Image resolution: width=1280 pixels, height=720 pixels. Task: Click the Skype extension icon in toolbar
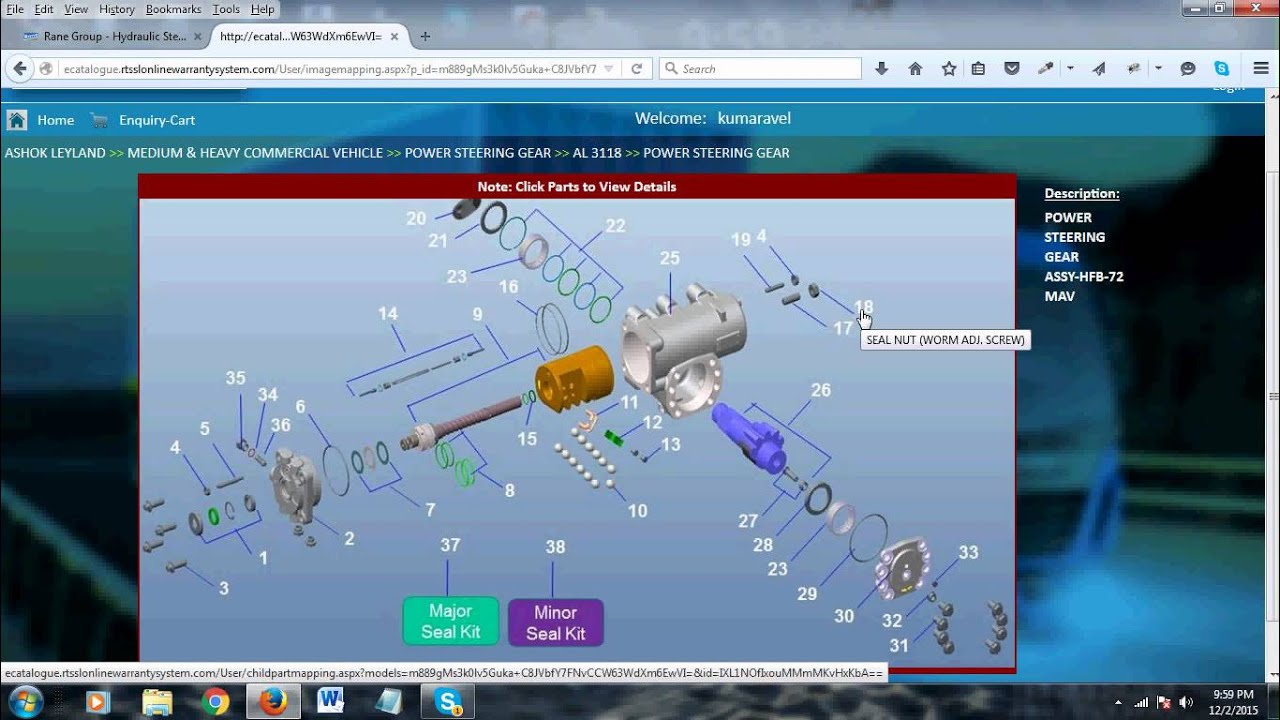click(1222, 69)
